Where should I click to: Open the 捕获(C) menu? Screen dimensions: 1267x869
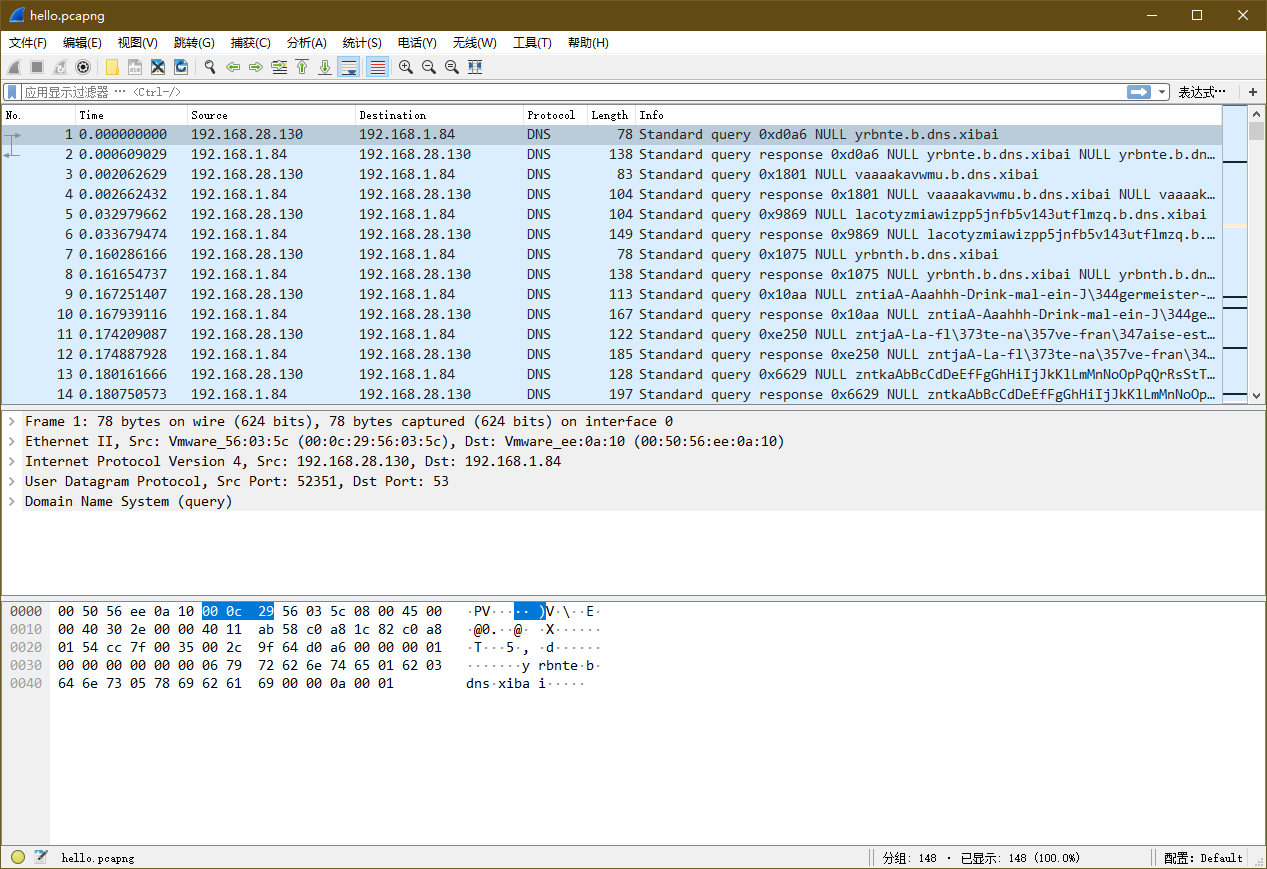251,43
